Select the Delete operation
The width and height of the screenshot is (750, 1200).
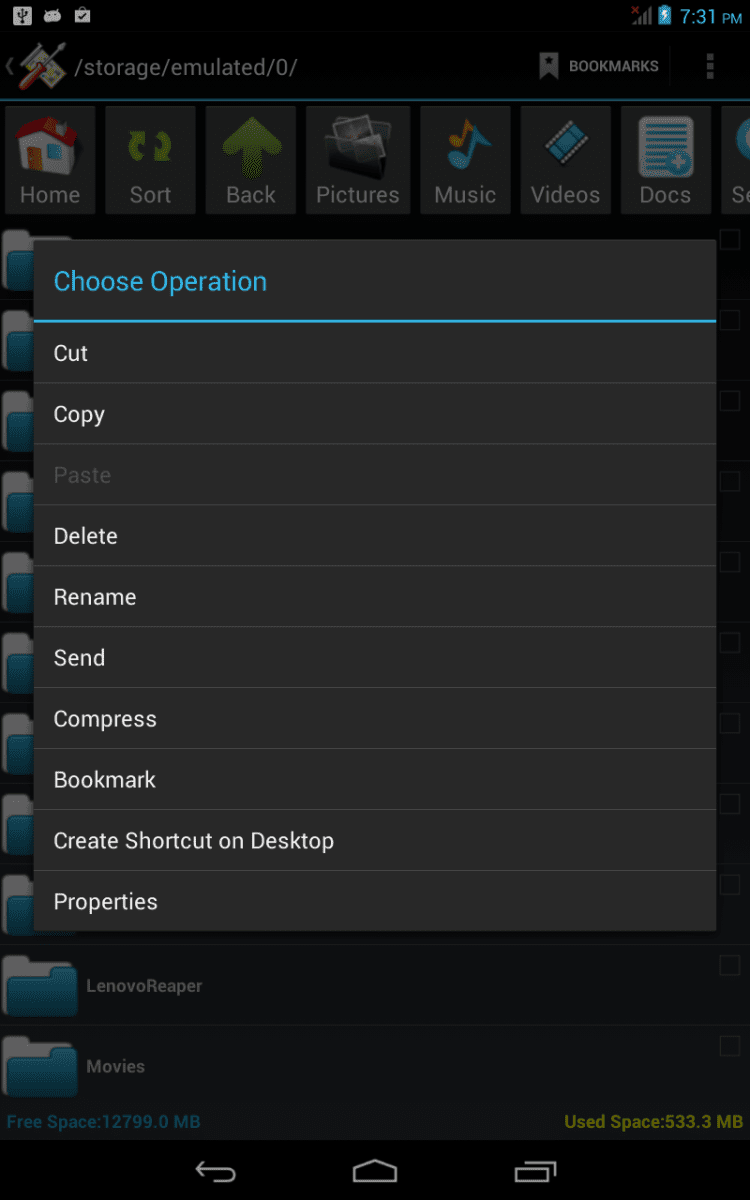point(374,536)
